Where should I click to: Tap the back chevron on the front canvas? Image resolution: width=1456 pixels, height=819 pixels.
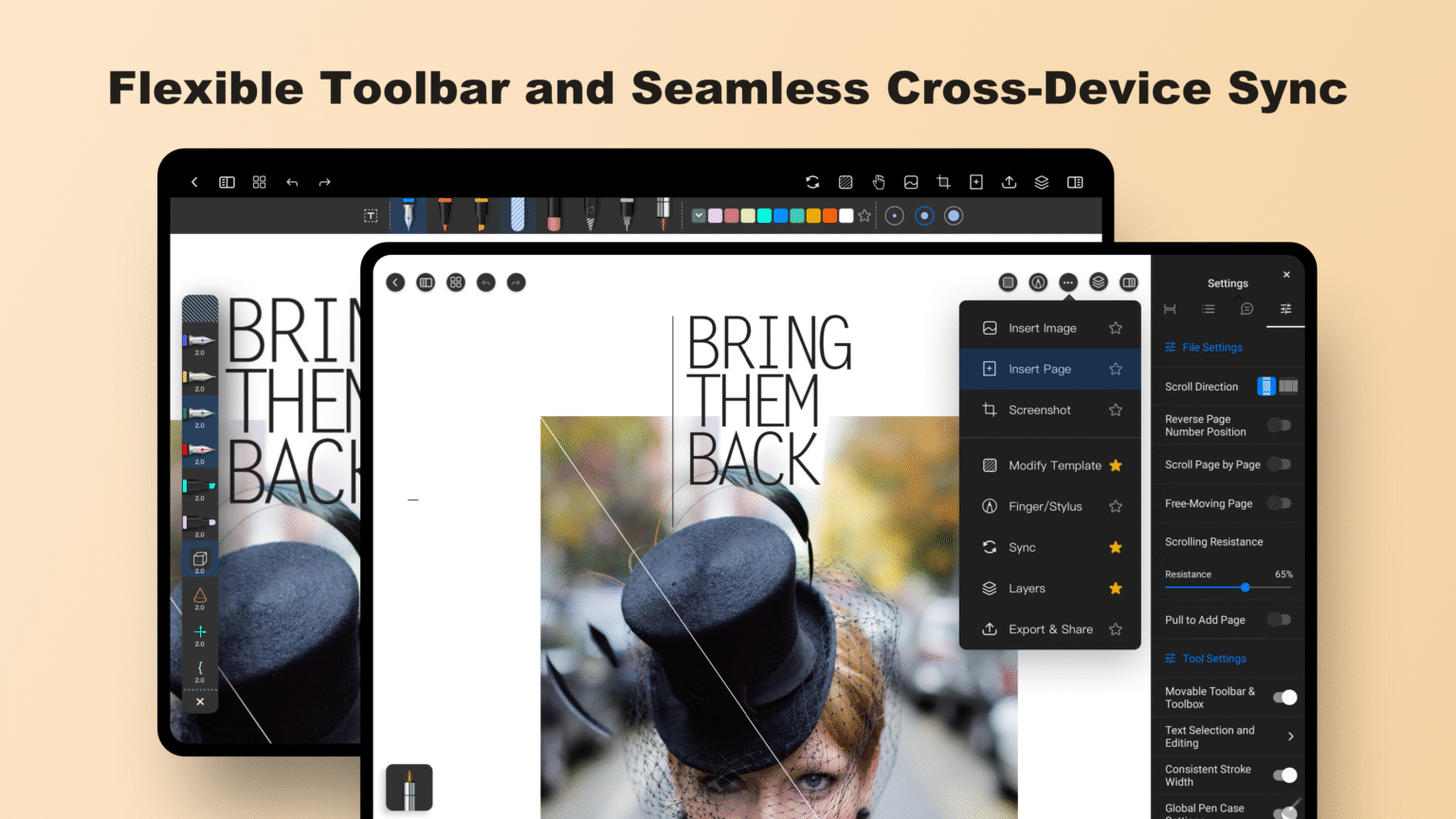pyautogui.click(x=395, y=282)
